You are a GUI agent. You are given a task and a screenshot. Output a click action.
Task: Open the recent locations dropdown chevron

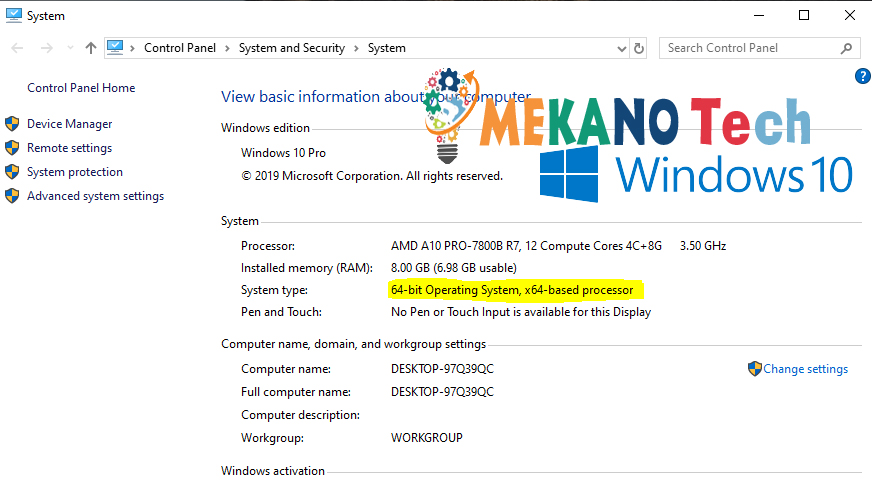(x=70, y=48)
